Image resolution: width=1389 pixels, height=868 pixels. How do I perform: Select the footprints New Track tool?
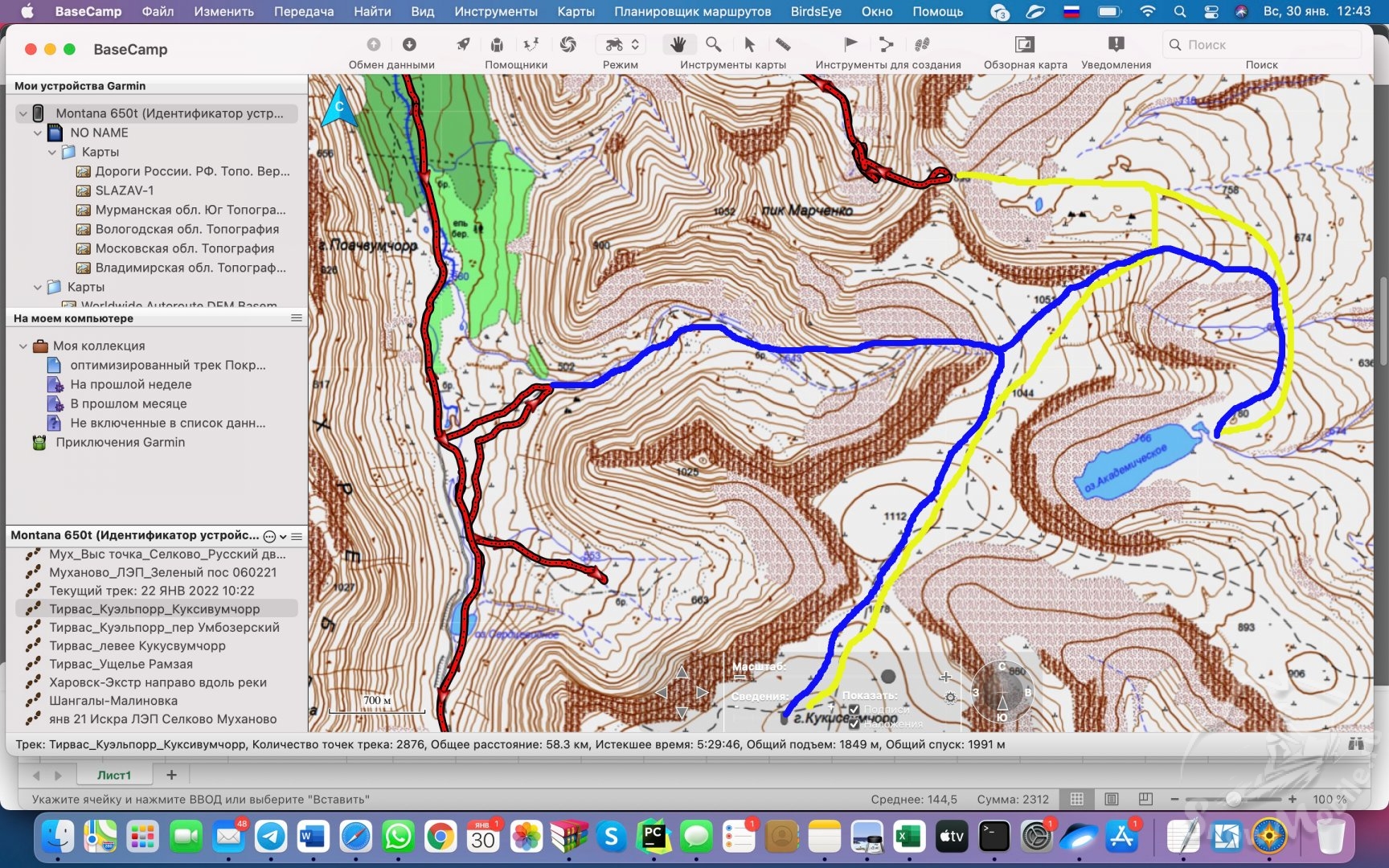[921, 44]
